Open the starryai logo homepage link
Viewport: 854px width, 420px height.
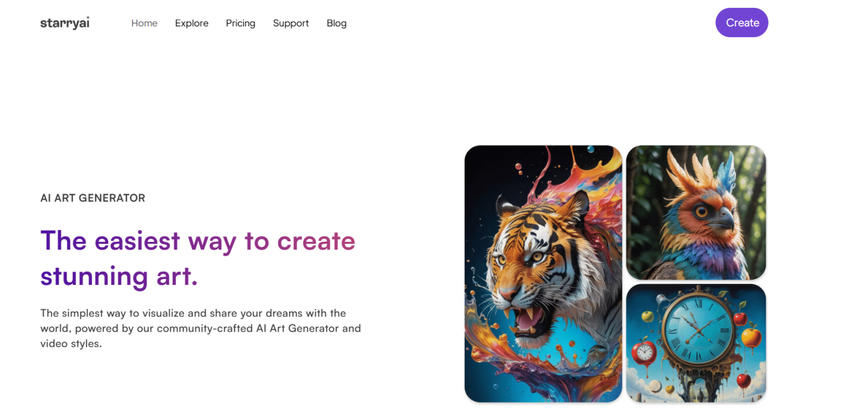tap(65, 23)
